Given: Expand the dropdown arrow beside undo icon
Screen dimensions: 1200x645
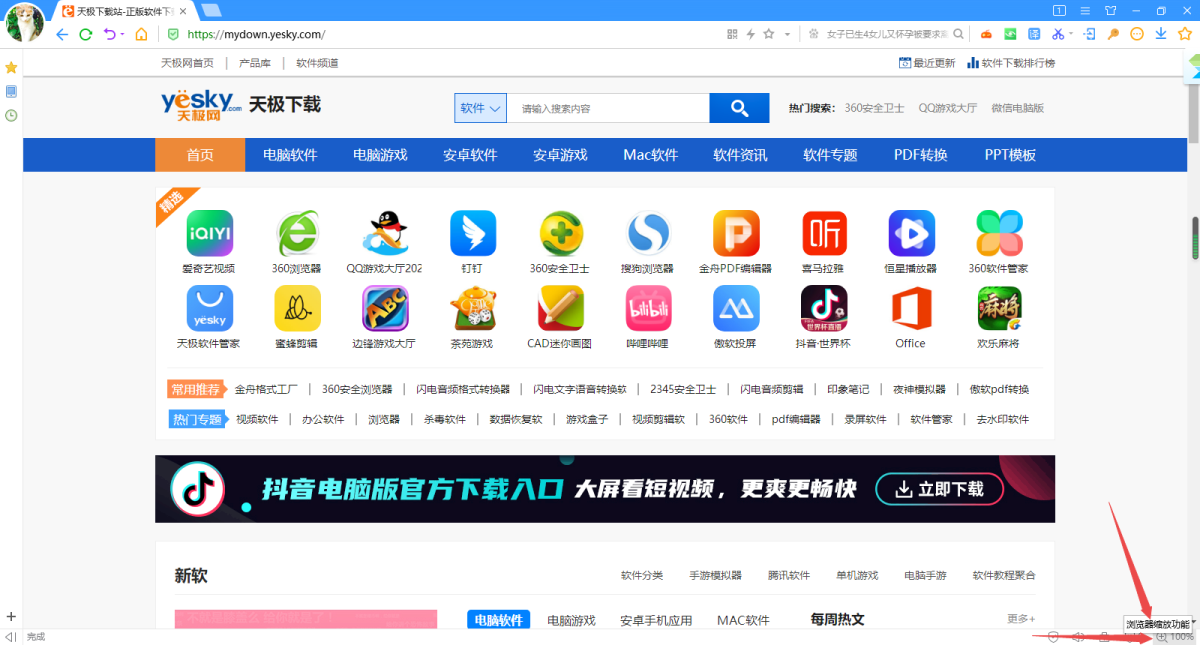Looking at the screenshot, I should (123, 34).
